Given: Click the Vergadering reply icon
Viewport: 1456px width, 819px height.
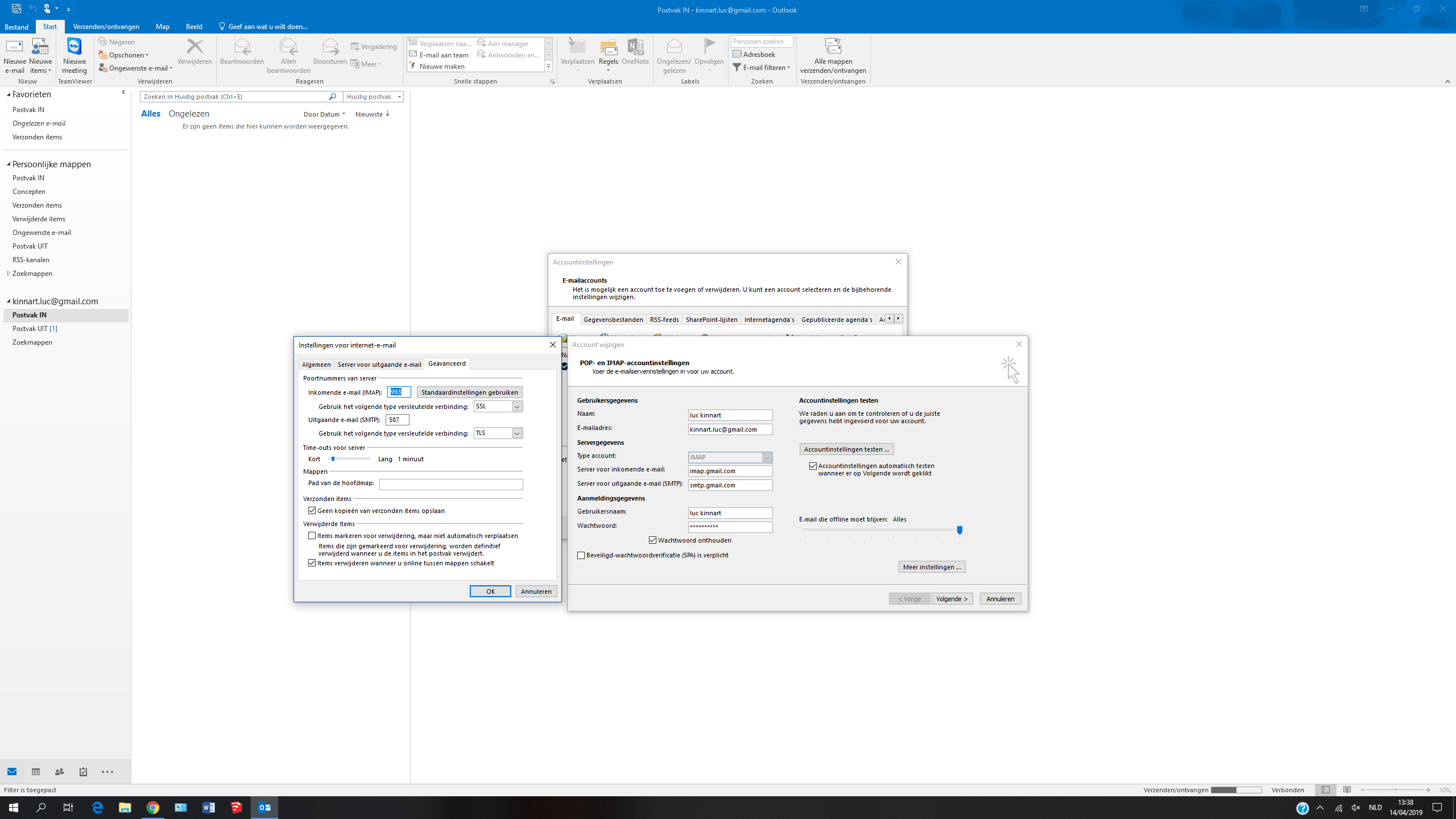Looking at the screenshot, I should (374, 47).
